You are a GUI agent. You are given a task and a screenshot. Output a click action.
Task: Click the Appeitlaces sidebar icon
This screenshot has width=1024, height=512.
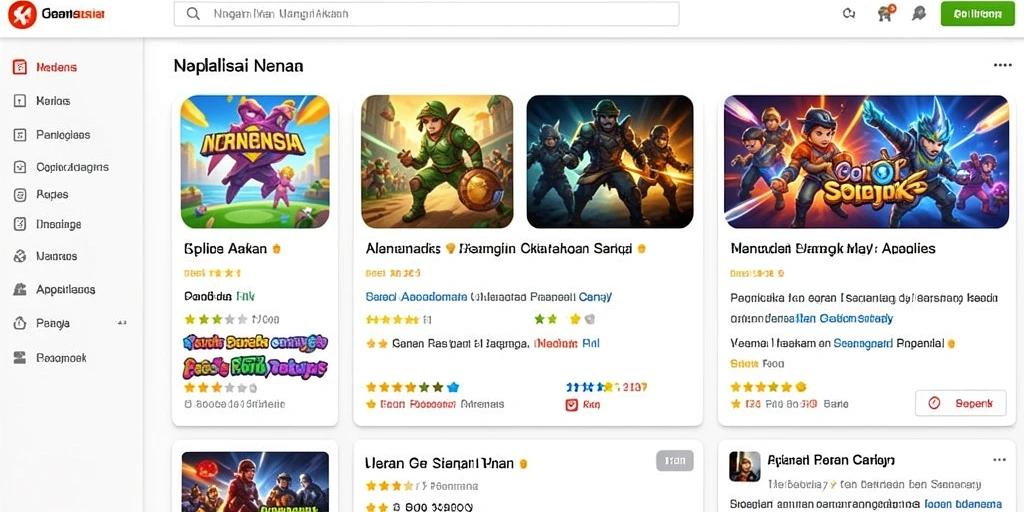click(20, 289)
